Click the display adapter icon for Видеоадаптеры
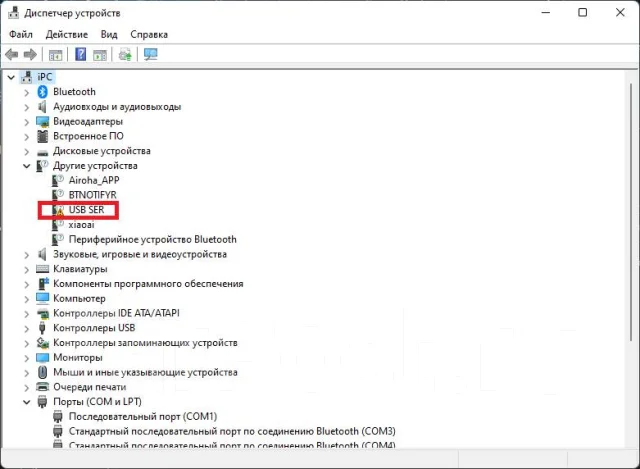The height and width of the screenshot is (469, 640). 42,122
